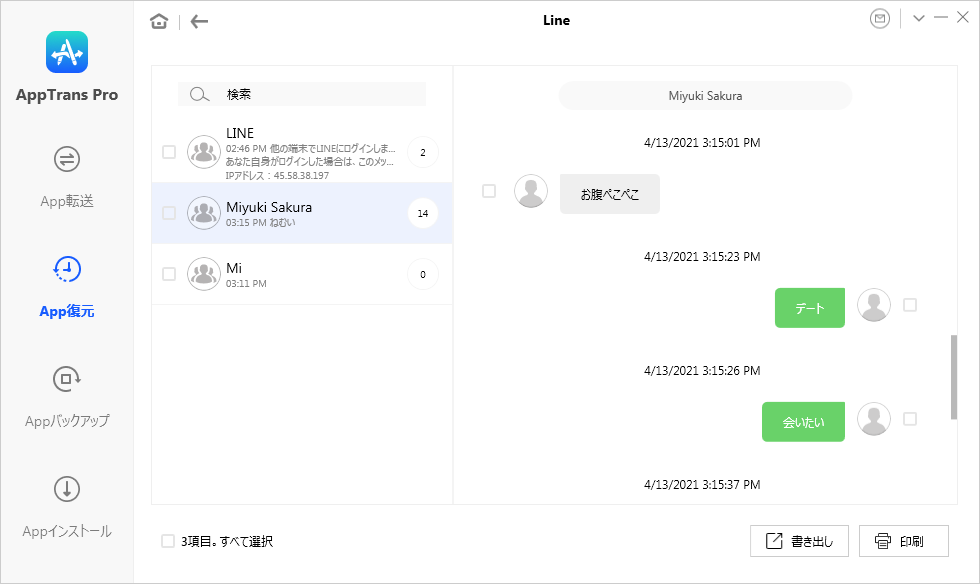The image size is (980, 584).
Task: Select the Miyuki Sakura conversation name
Action: 269,207
